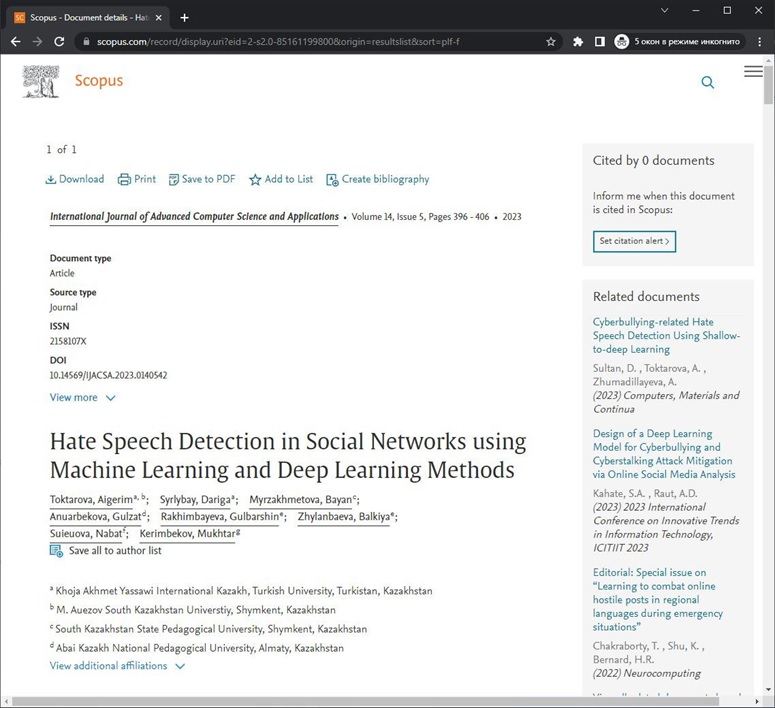This screenshot has height=708, width=775.
Task: Click Set citation alert button
Action: pyautogui.click(x=634, y=241)
